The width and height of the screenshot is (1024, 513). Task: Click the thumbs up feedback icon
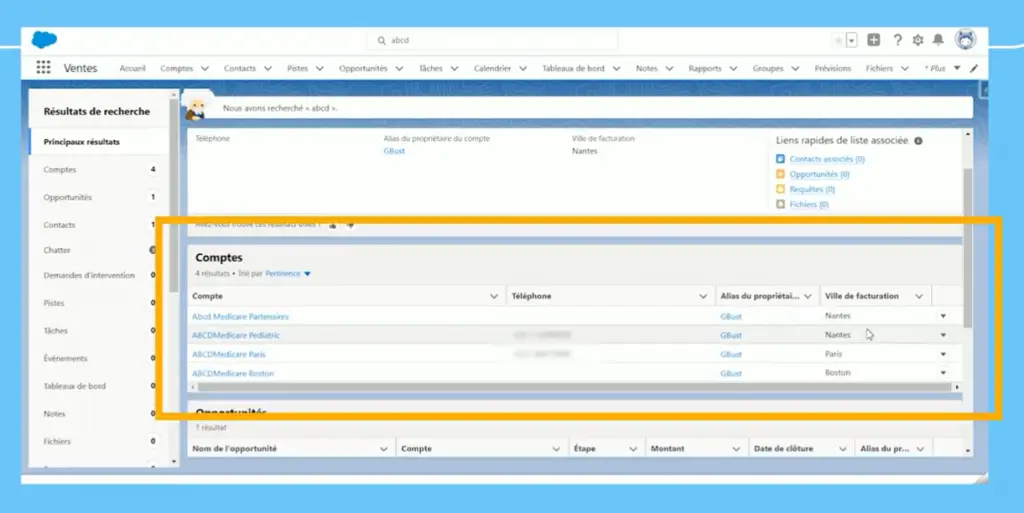pos(332,225)
